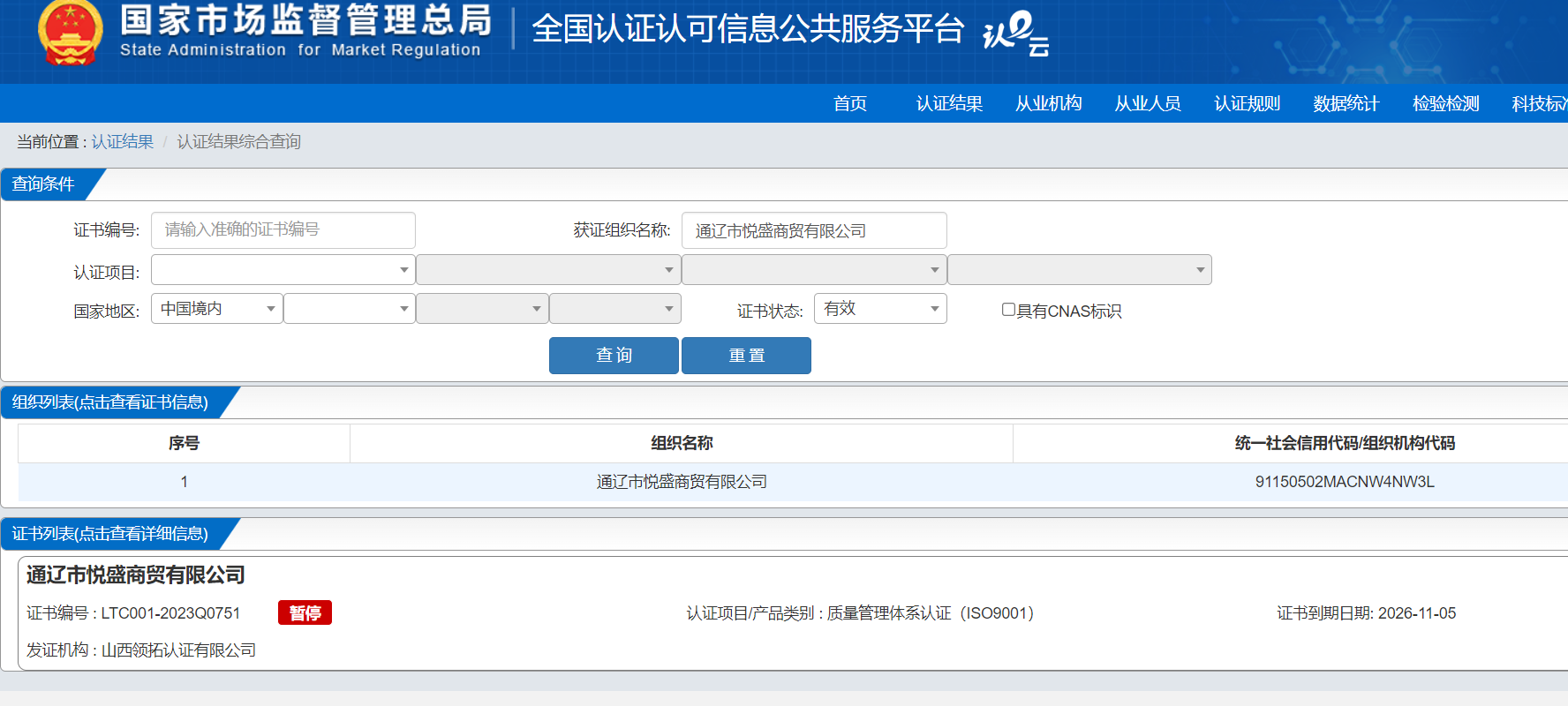Open the 认证规则 menu item

[x=1247, y=103]
